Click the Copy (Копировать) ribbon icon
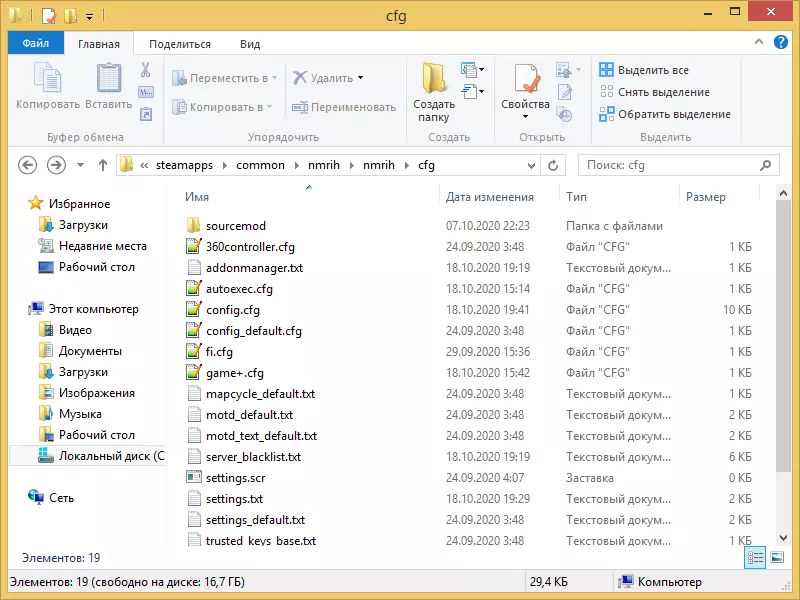Image resolution: width=800 pixels, height=600 pixels. click(x=47, y=78)
